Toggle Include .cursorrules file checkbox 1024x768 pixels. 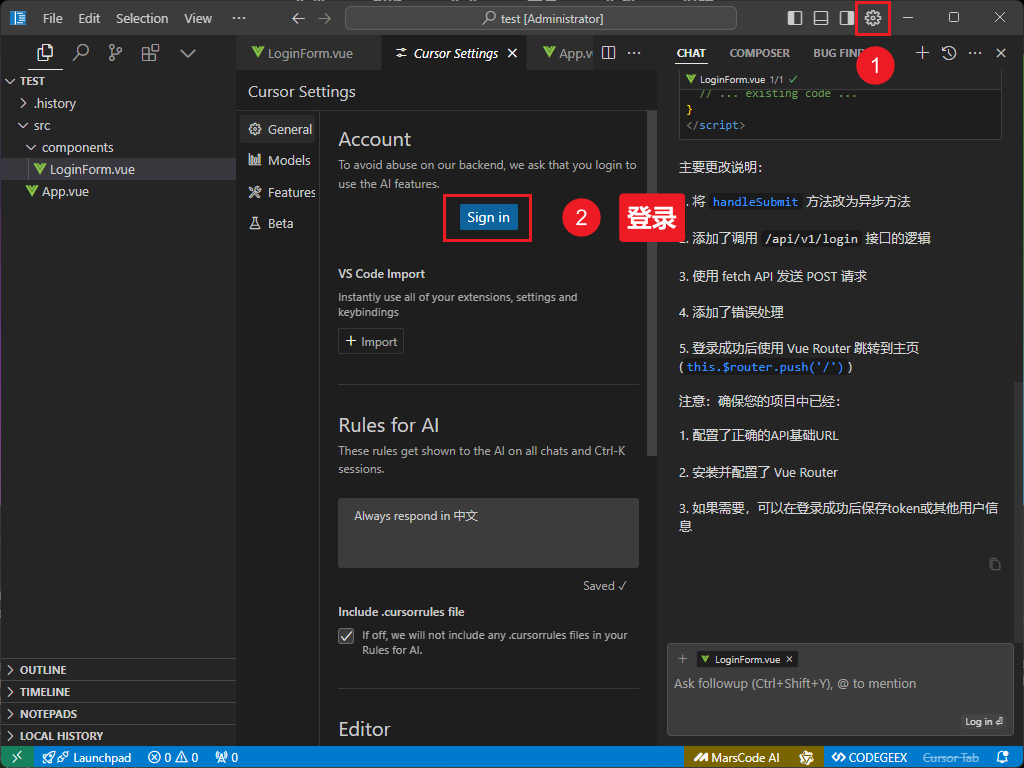click(346, 636)
